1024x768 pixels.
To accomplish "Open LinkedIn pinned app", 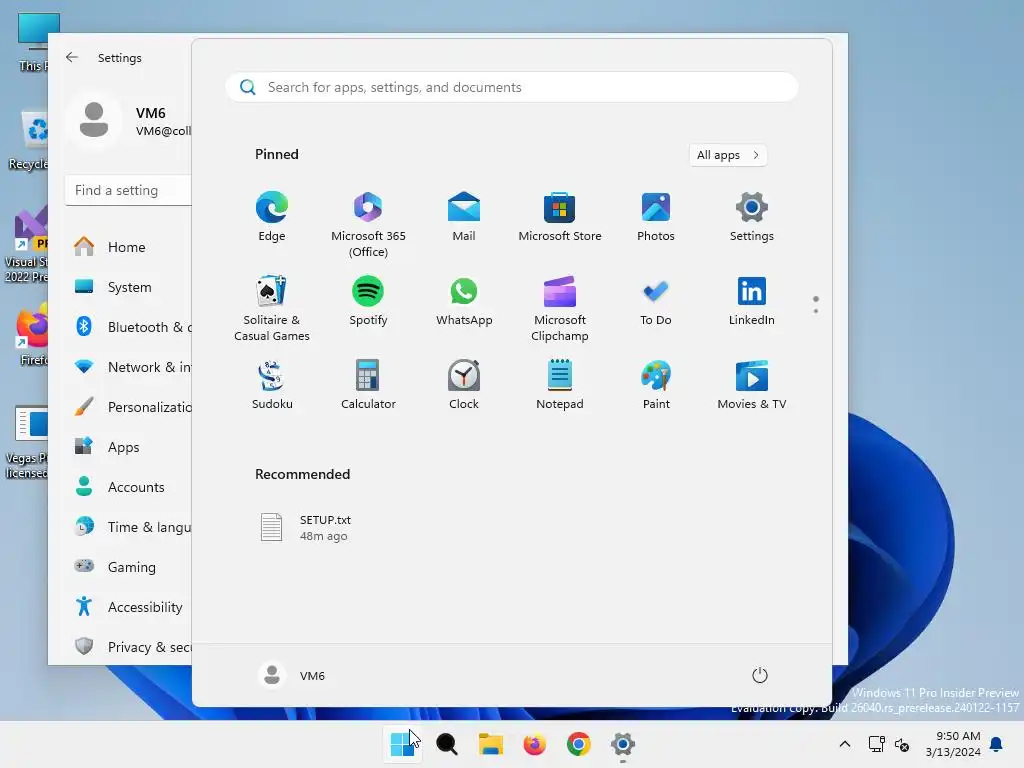I will pyautogui.click(x=752, y=301).
